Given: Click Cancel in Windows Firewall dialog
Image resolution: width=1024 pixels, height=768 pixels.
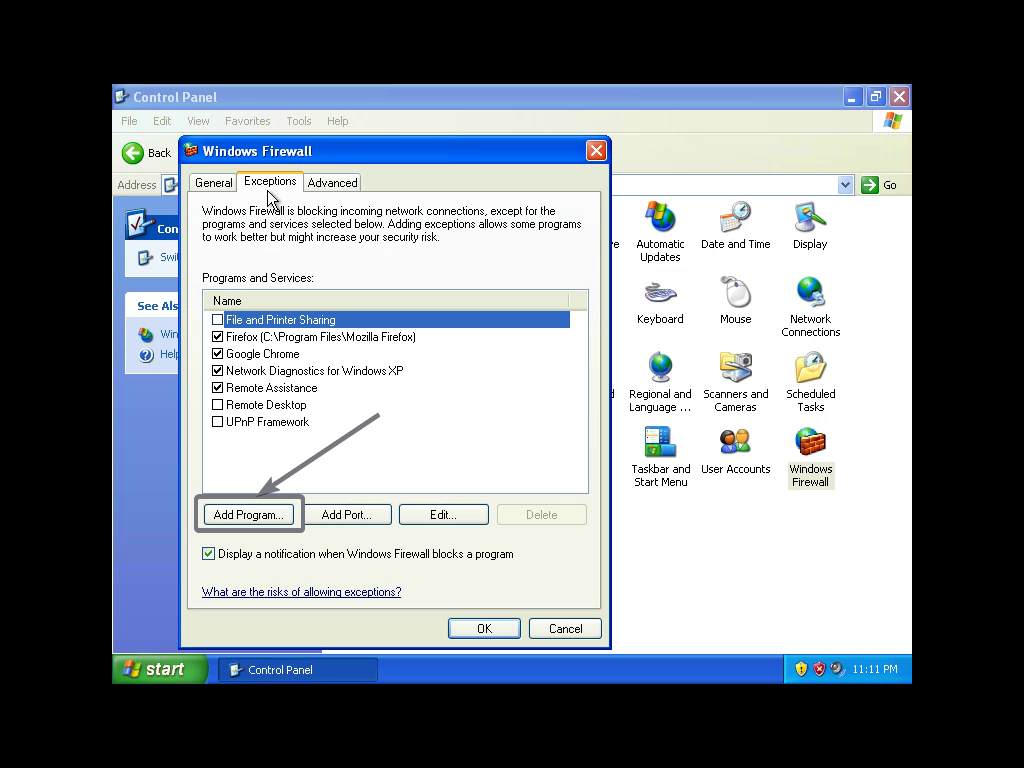Looking at the screenshot, I should (x=565, y=628).
